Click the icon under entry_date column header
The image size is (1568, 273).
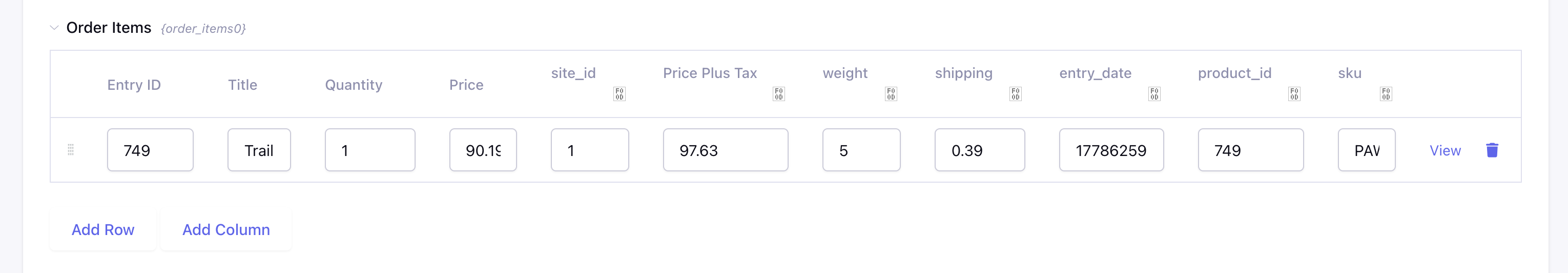(x=1154, y=94)
